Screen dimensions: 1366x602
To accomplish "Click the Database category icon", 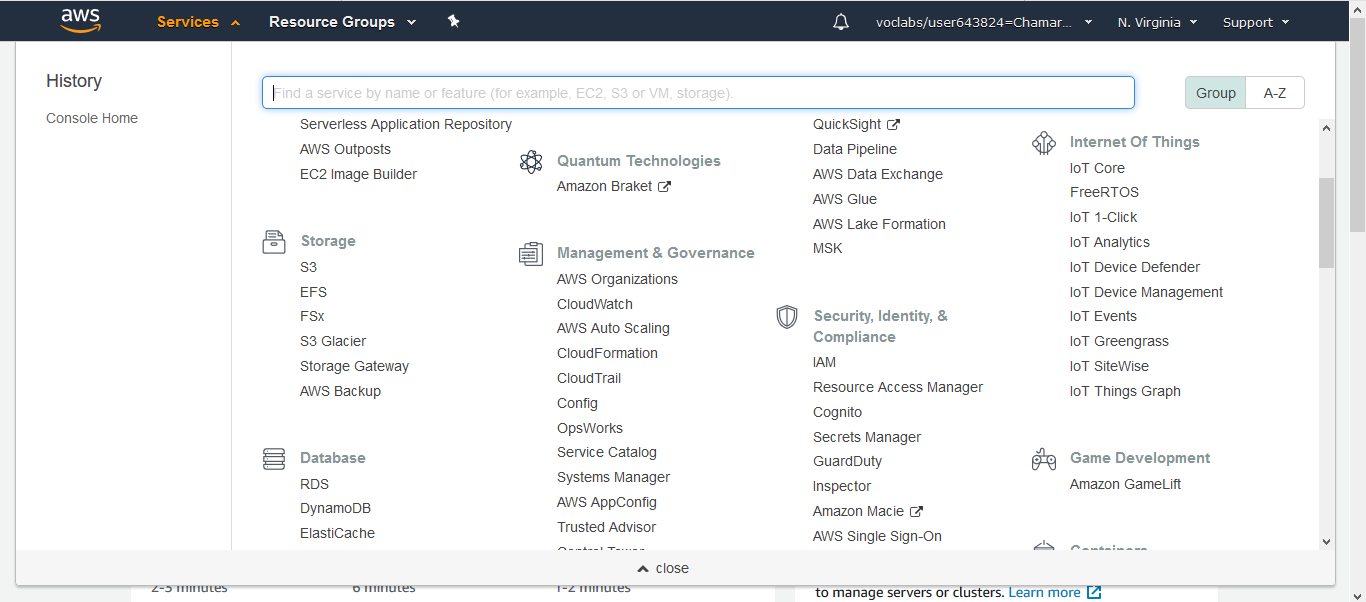I will [274, 458].
